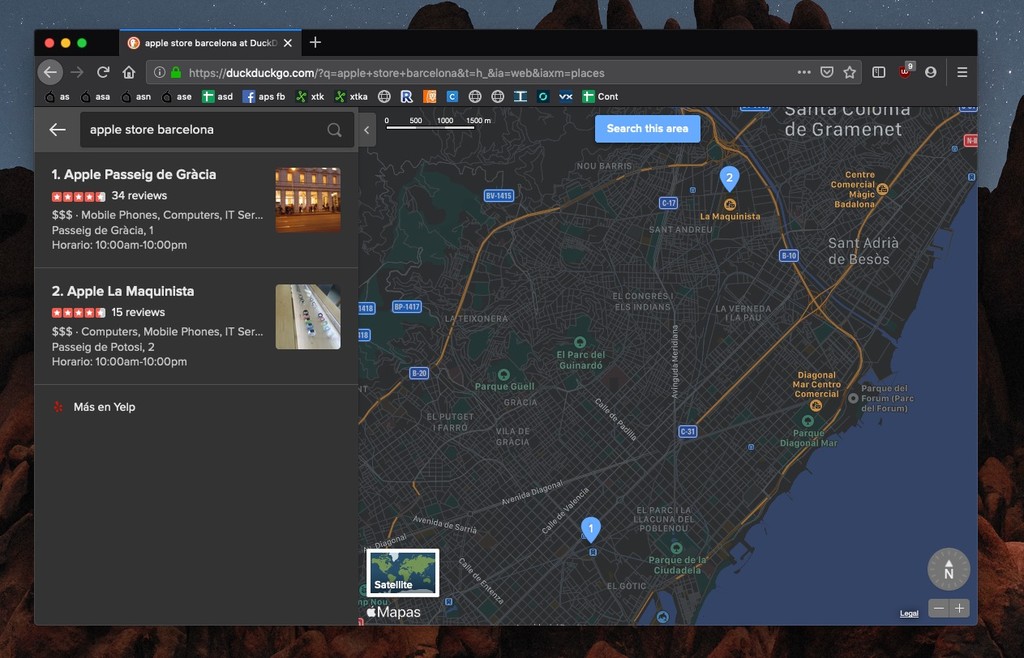Select map pin number 1
The height and width of the screenshot is (658, 1024).
click(x=591, y=529)
